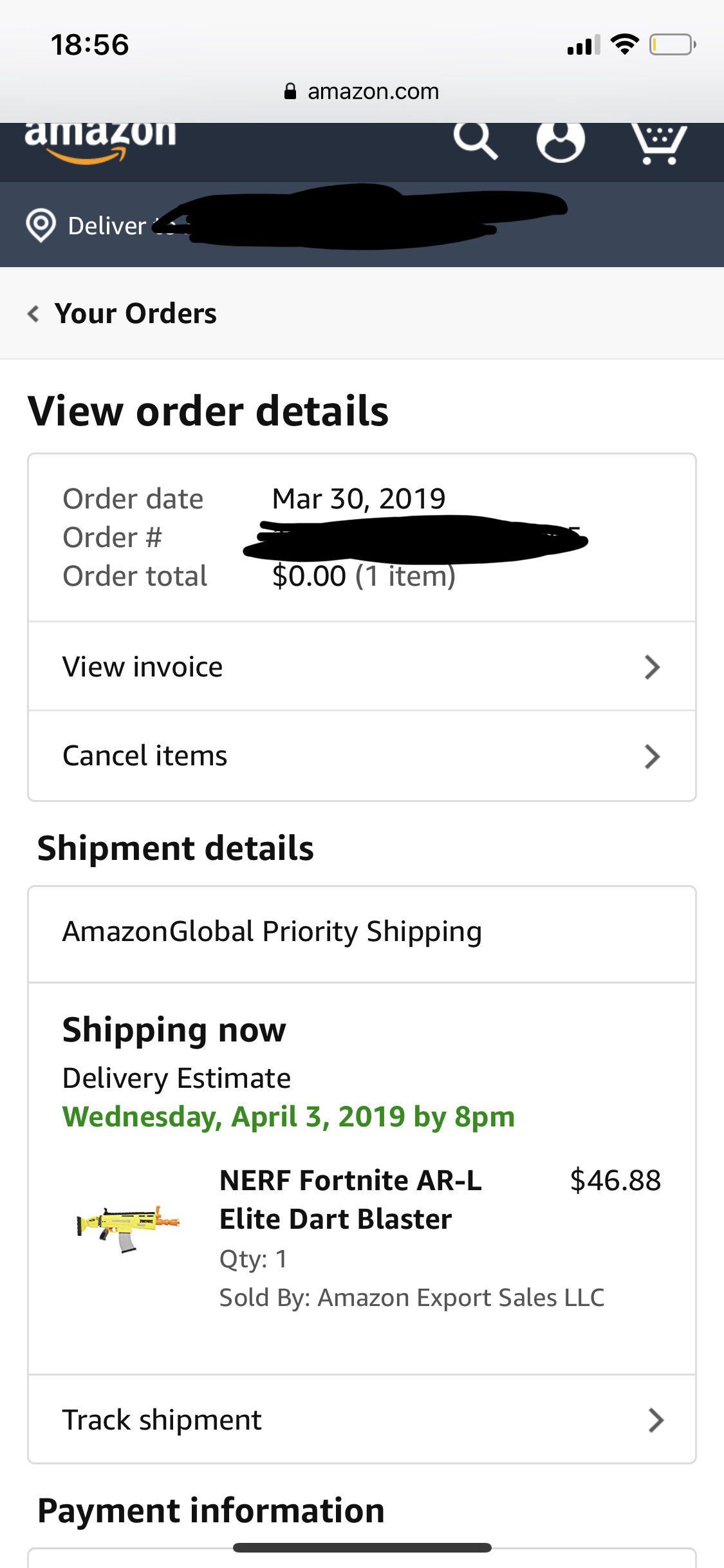Go back to Your Orders
The image size is (724, 1568).
click(x=135, y=314)
